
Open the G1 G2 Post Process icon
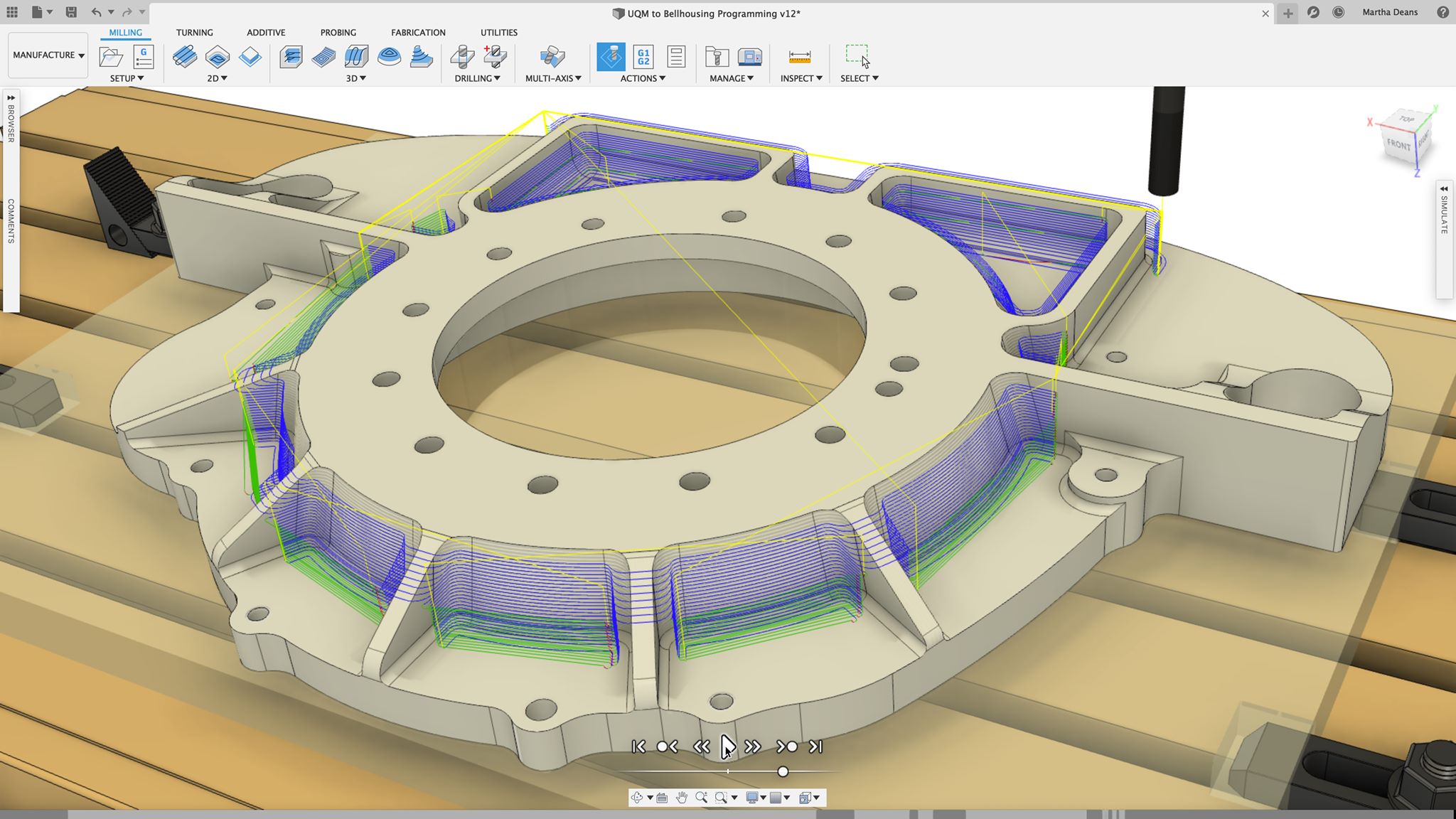pyautogui.click(x=643, y=56)
